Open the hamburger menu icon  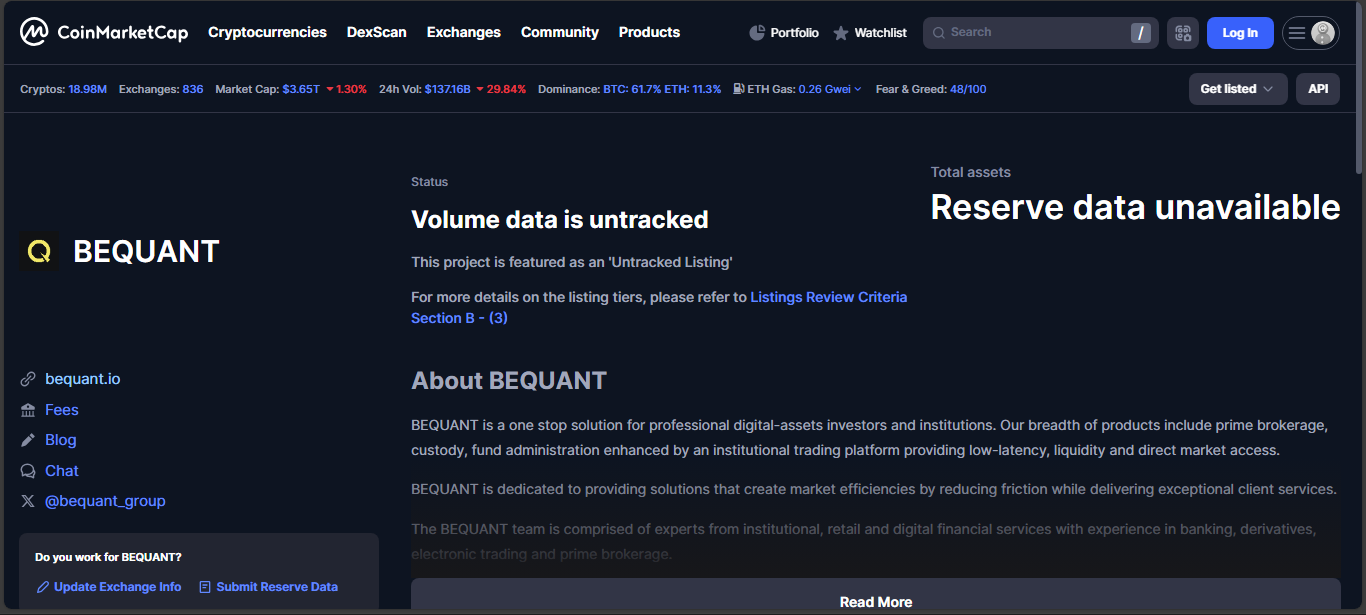(x=1297, y=33)
